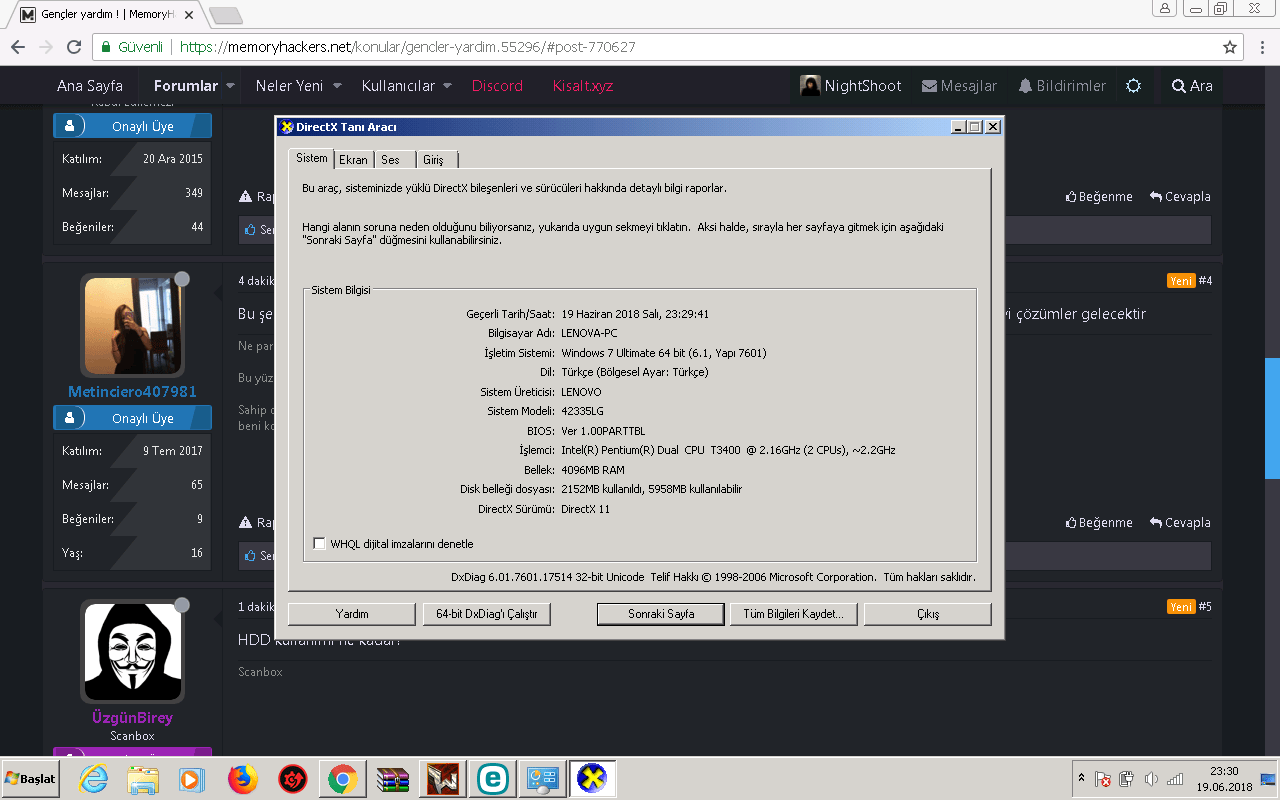Click the Chrome back arrow
The image size is (1280, 800).
(18, 47)
